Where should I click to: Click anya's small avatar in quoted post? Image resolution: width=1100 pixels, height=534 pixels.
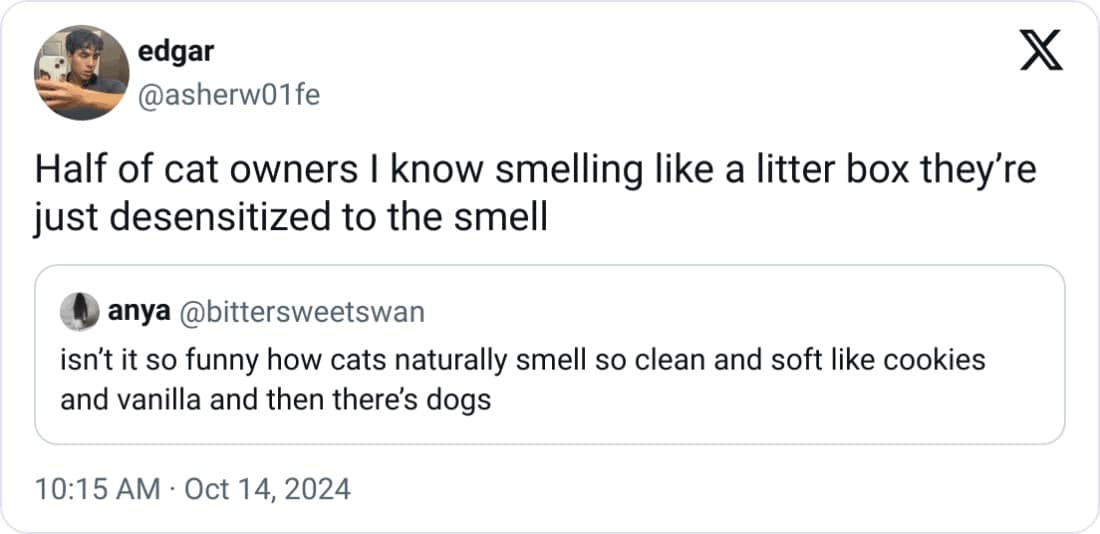(79, 313)
